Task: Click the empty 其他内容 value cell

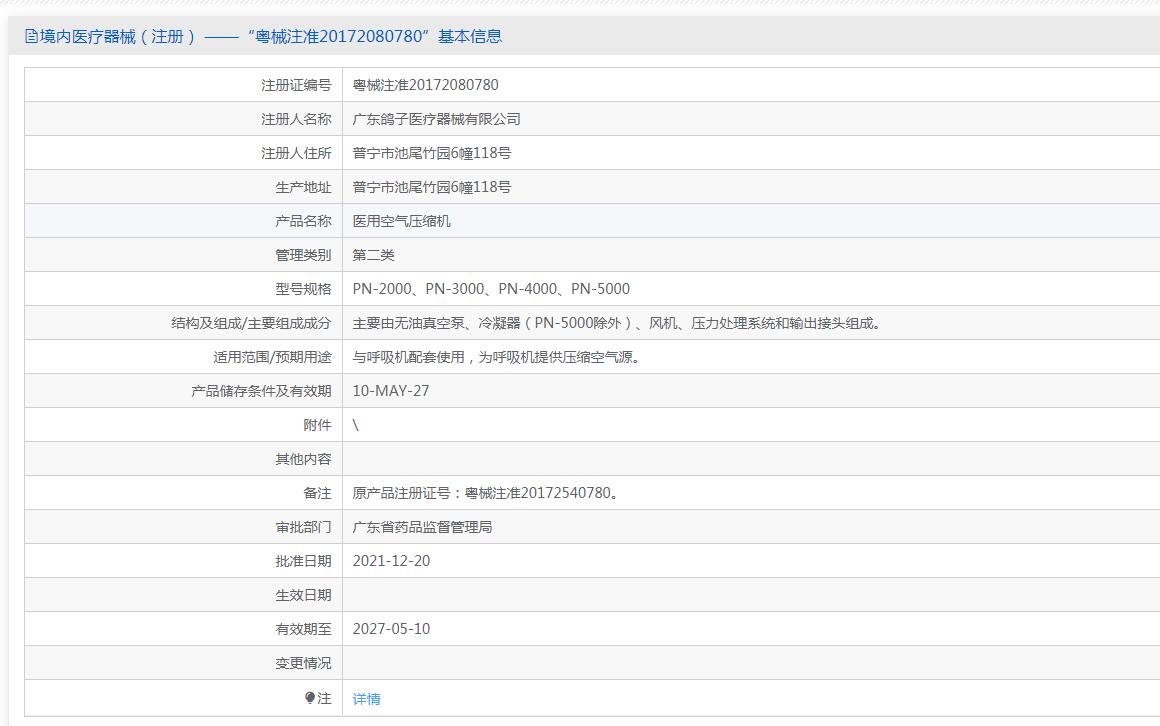Action: tap(750, 459)
